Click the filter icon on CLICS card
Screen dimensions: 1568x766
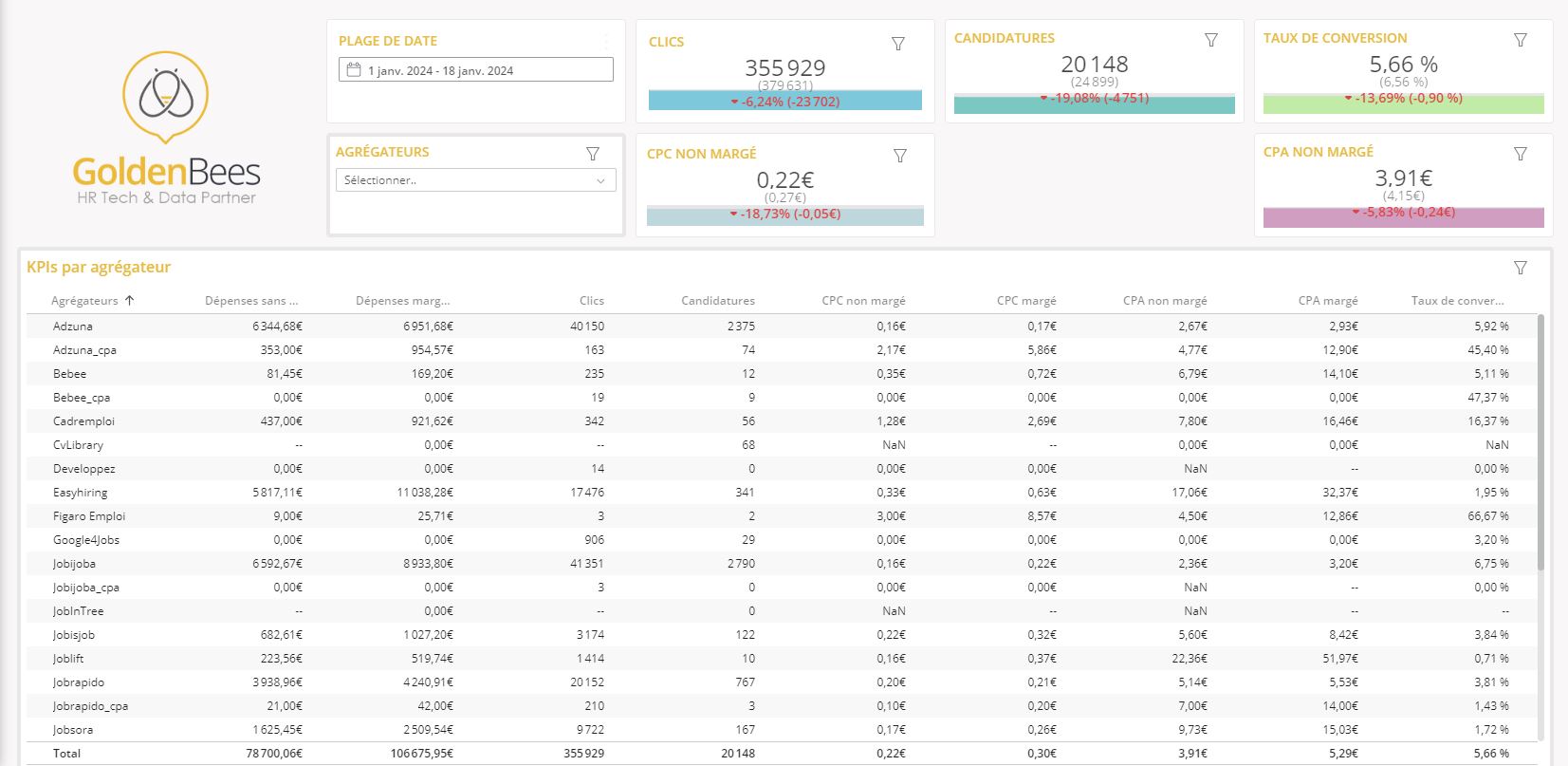pyautogui.click(x=898, y=44)
